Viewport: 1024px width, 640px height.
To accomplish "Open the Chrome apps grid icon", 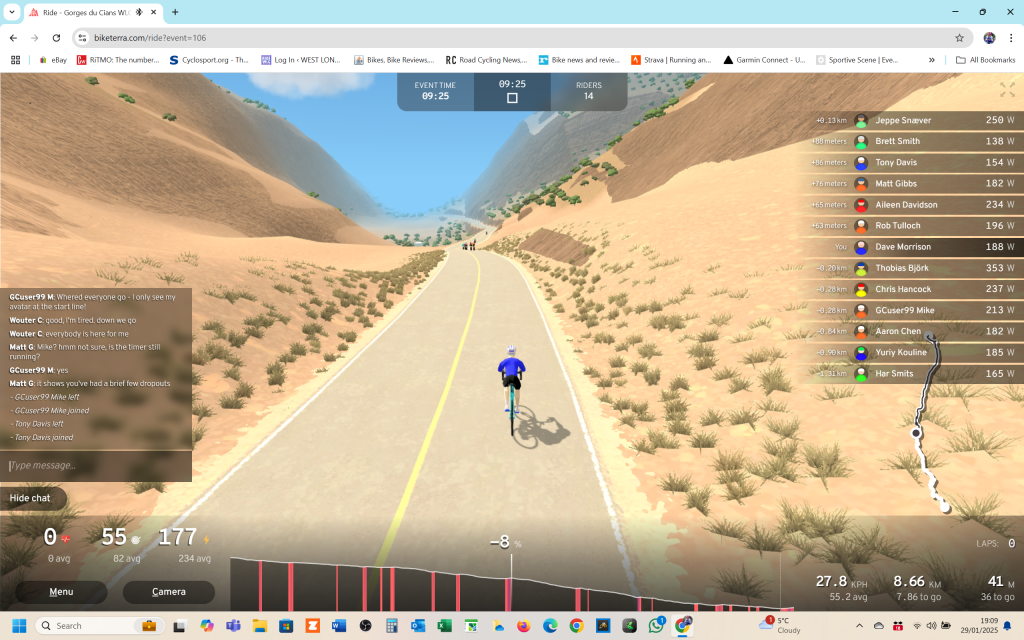I will click(16, 60).
